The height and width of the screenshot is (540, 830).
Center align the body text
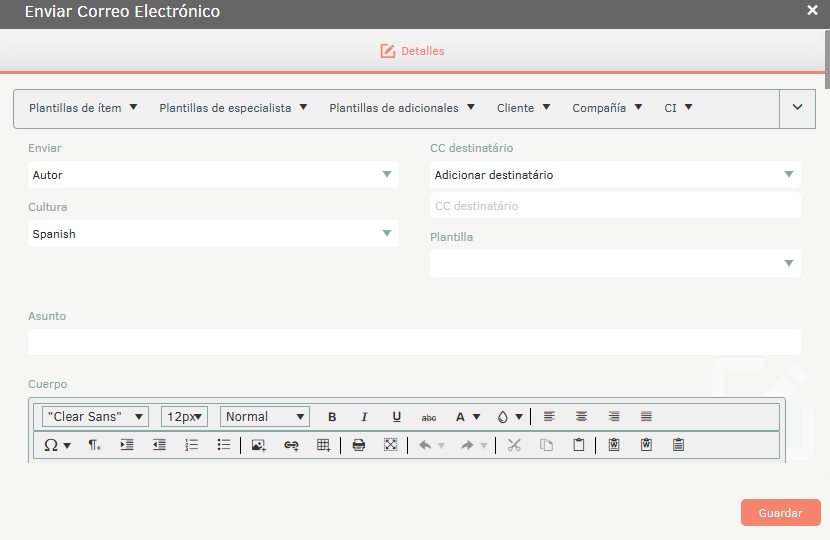click(581, 417)
